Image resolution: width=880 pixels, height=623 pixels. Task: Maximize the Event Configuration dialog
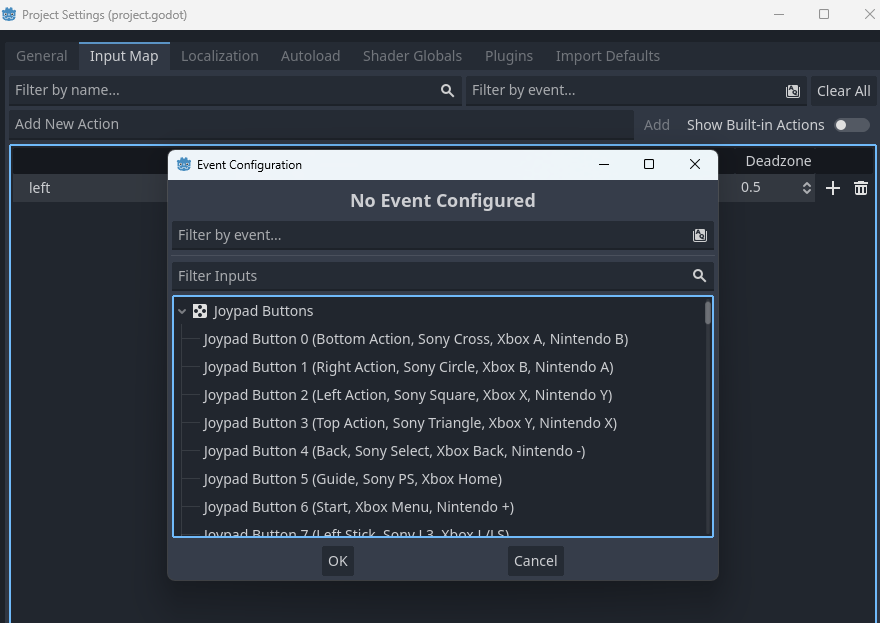649,164
